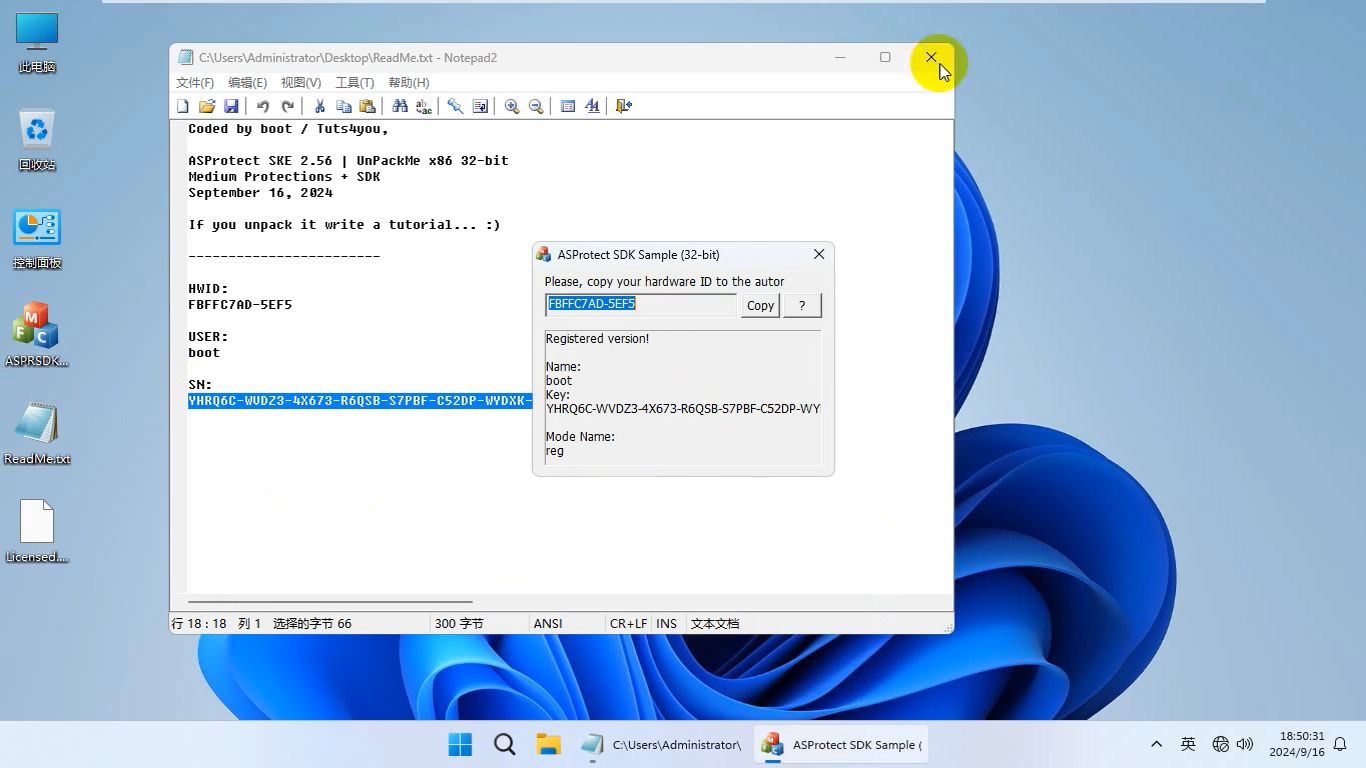The height and width of the screenshot is (768, 1366).
Task: Click the 'Coded by boot / Tuts4you,' line
Action: [x=288, y=129]
